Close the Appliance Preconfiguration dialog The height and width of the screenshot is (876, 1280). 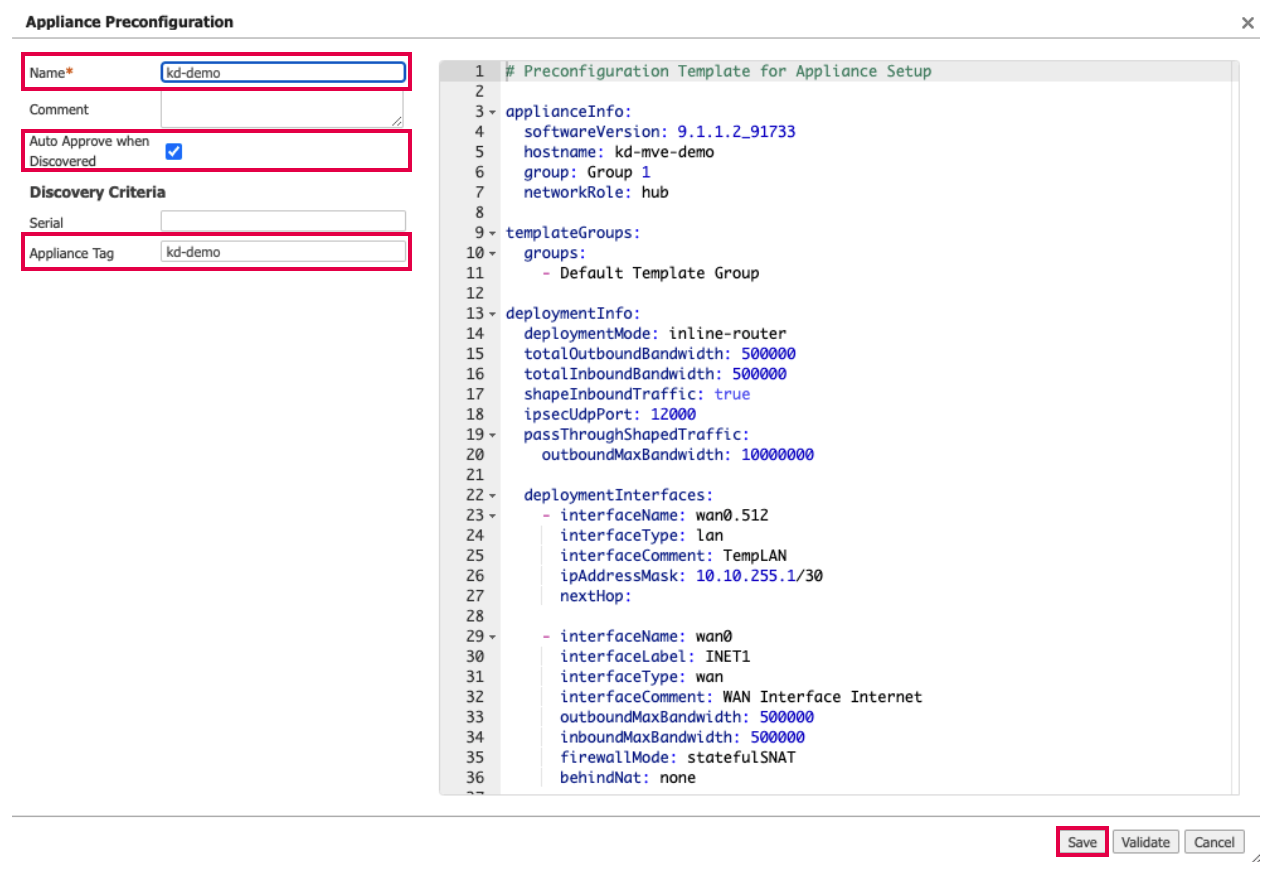coord(1247,23)
